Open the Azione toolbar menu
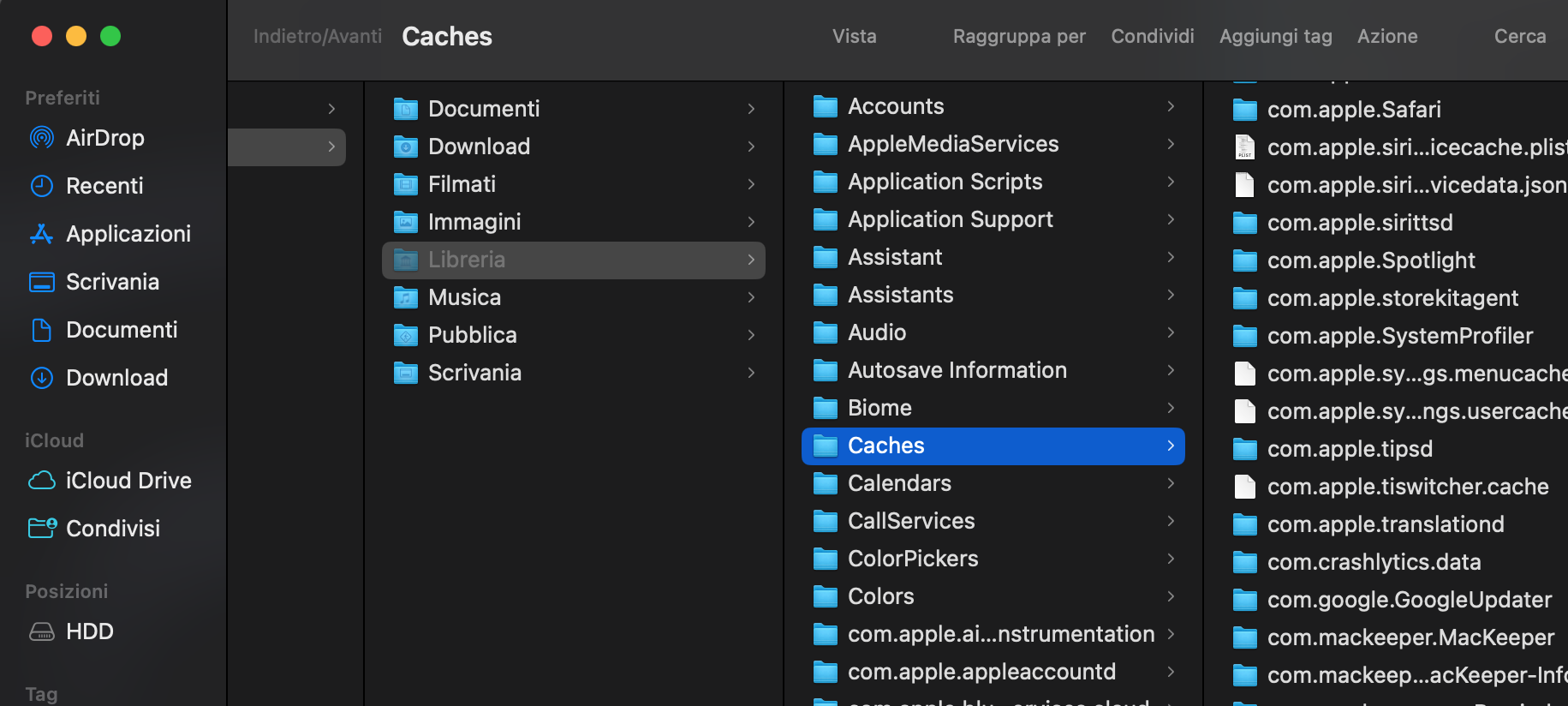This screenshot has width=1568, height=706. [1387, 36]
